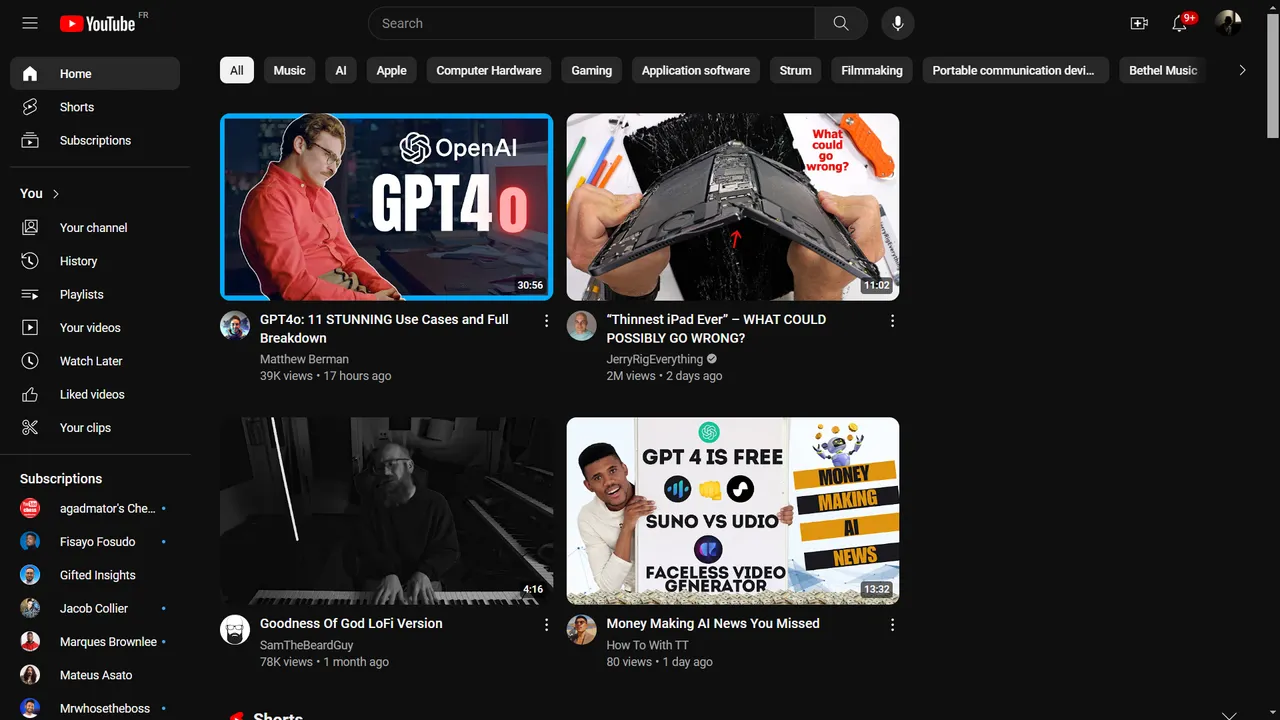This screenshot has height=720, width=1280.
Task: Click the YouTube logo
Action: [x=97, y=23]
